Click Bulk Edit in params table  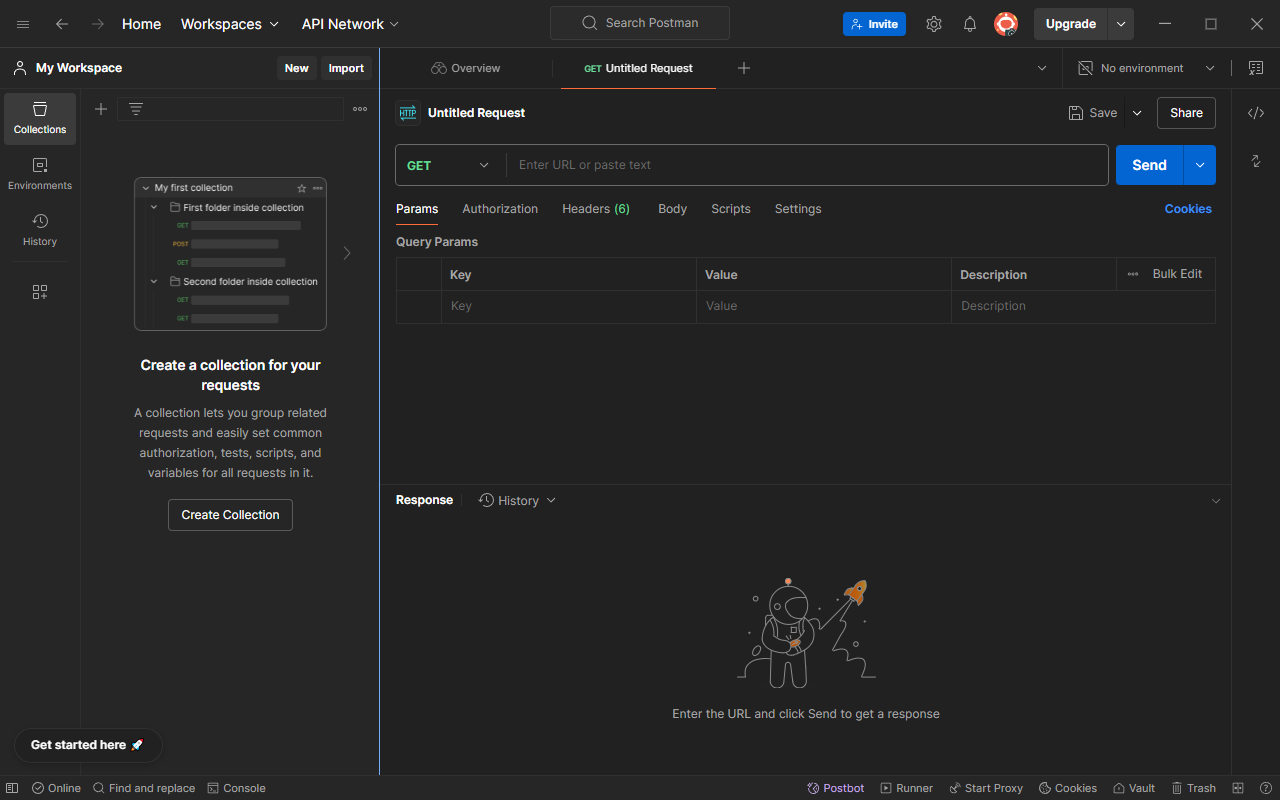click(x=1177, y=274)
